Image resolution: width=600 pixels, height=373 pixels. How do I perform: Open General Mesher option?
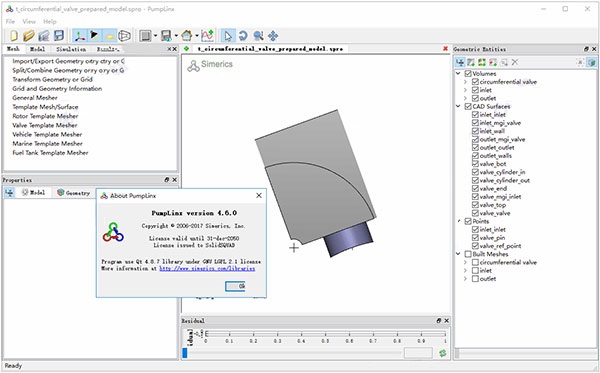tap(35, 98)
